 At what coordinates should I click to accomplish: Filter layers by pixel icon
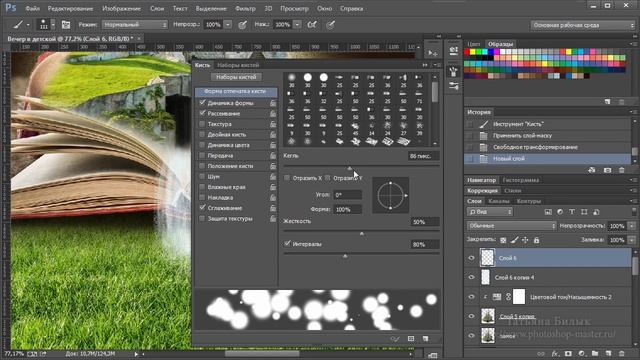click(x=548, y=212)
